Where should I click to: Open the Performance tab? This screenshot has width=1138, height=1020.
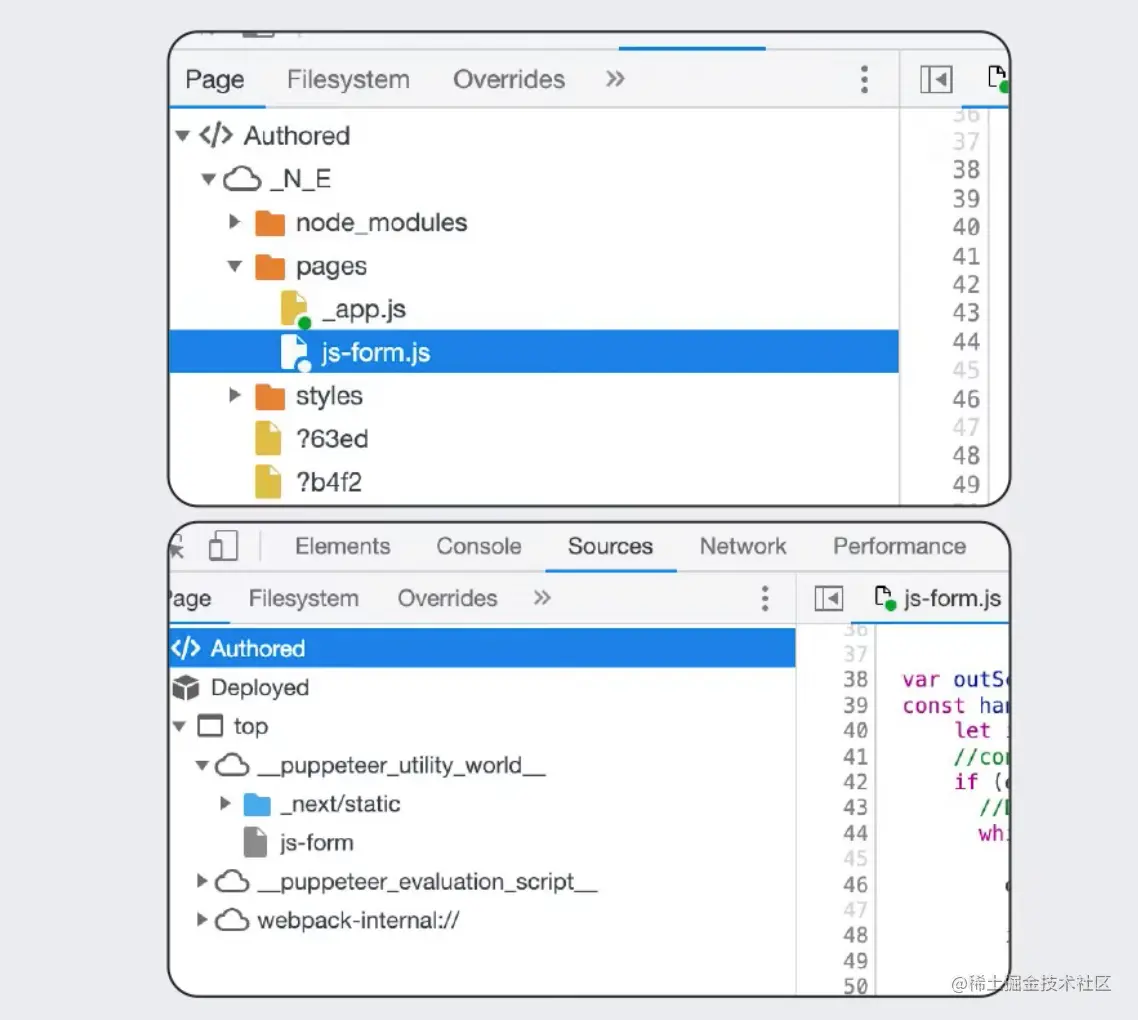coord(899,546)
